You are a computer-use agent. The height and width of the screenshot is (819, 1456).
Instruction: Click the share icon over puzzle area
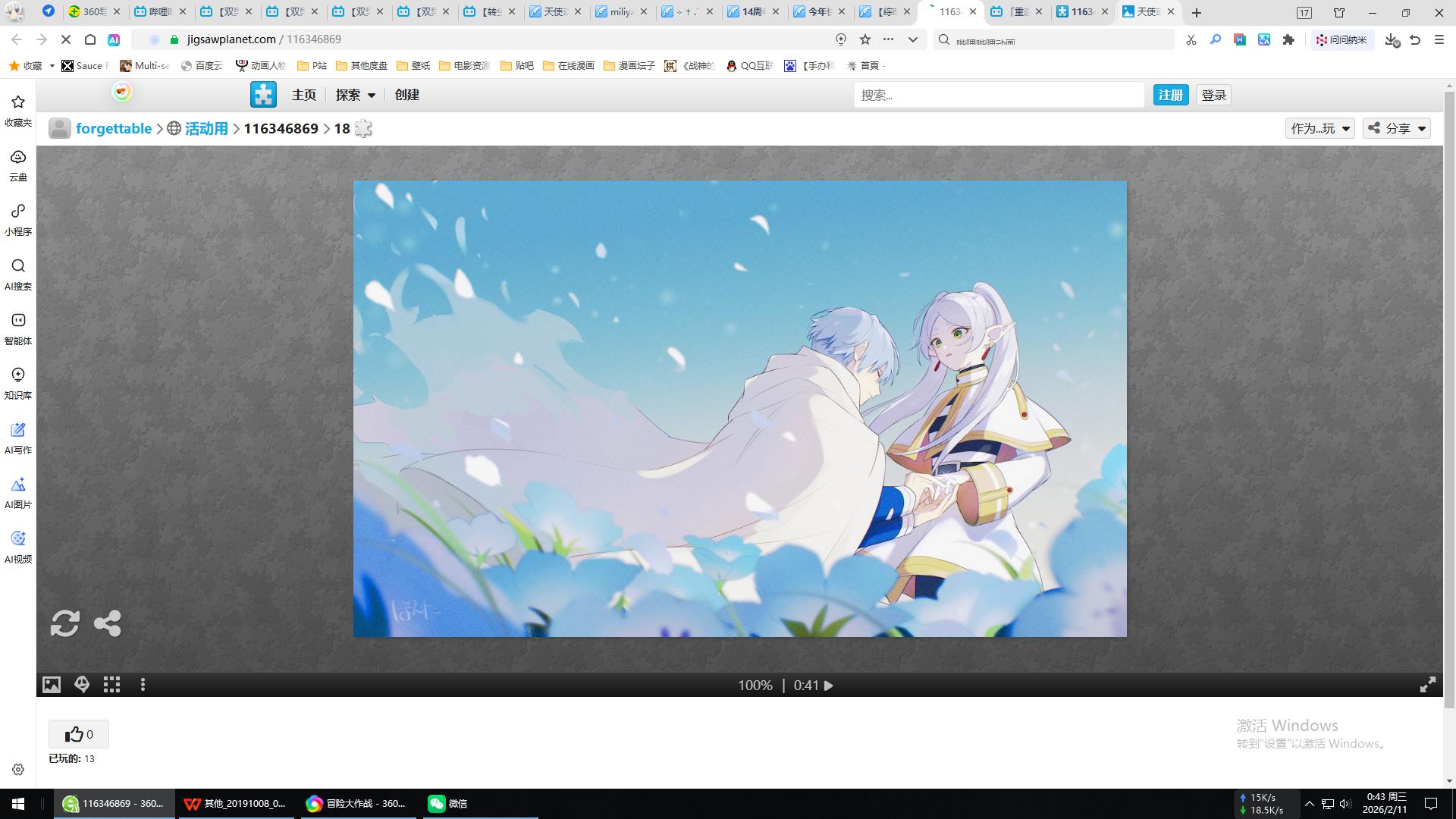107,623
